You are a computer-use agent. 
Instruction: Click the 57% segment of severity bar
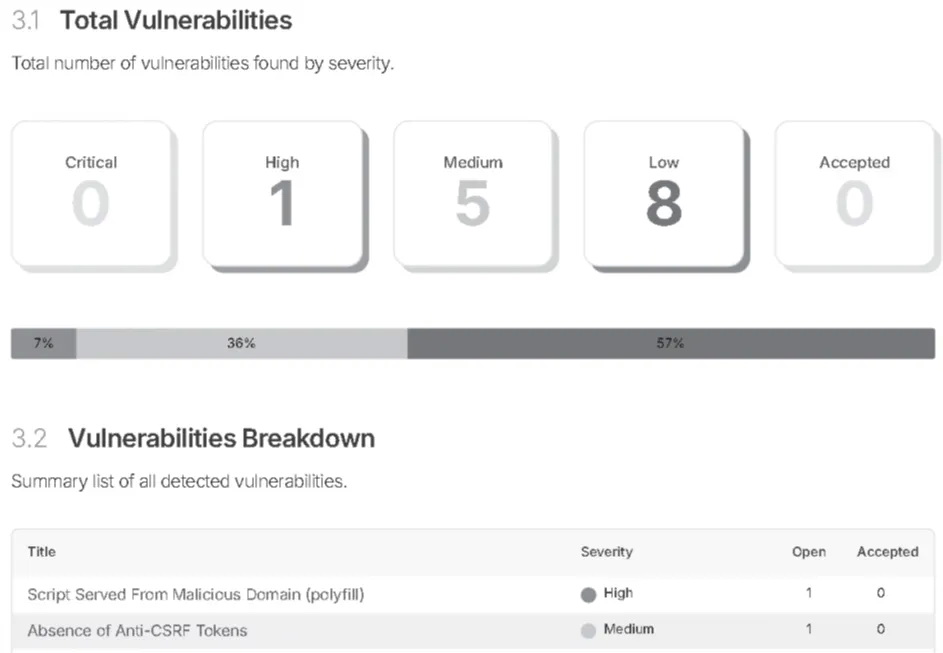[671, 343]
